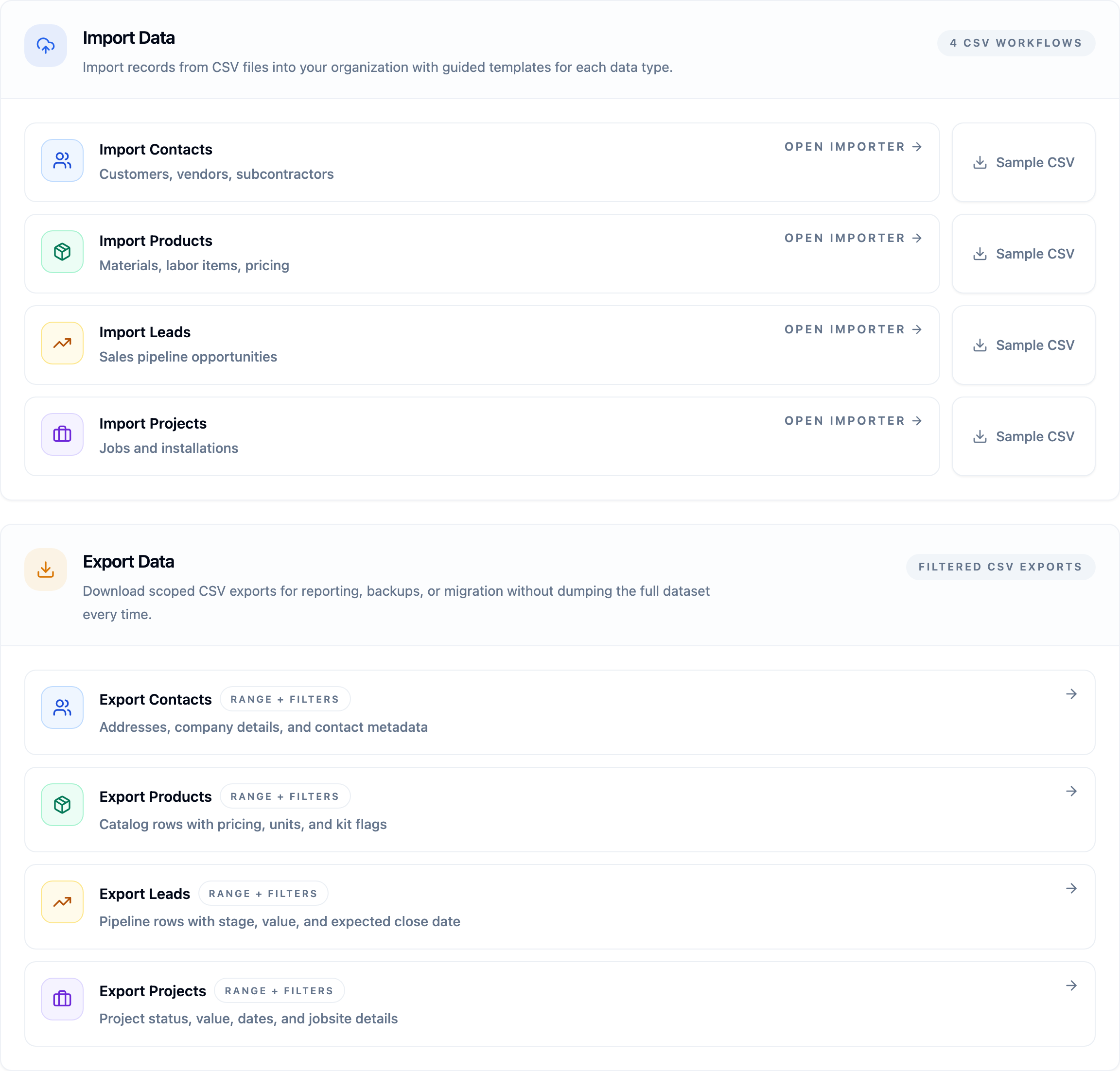Click the Export Products box icon
This screenshot has height=1071, width=1120.
(x=62, y=804)
